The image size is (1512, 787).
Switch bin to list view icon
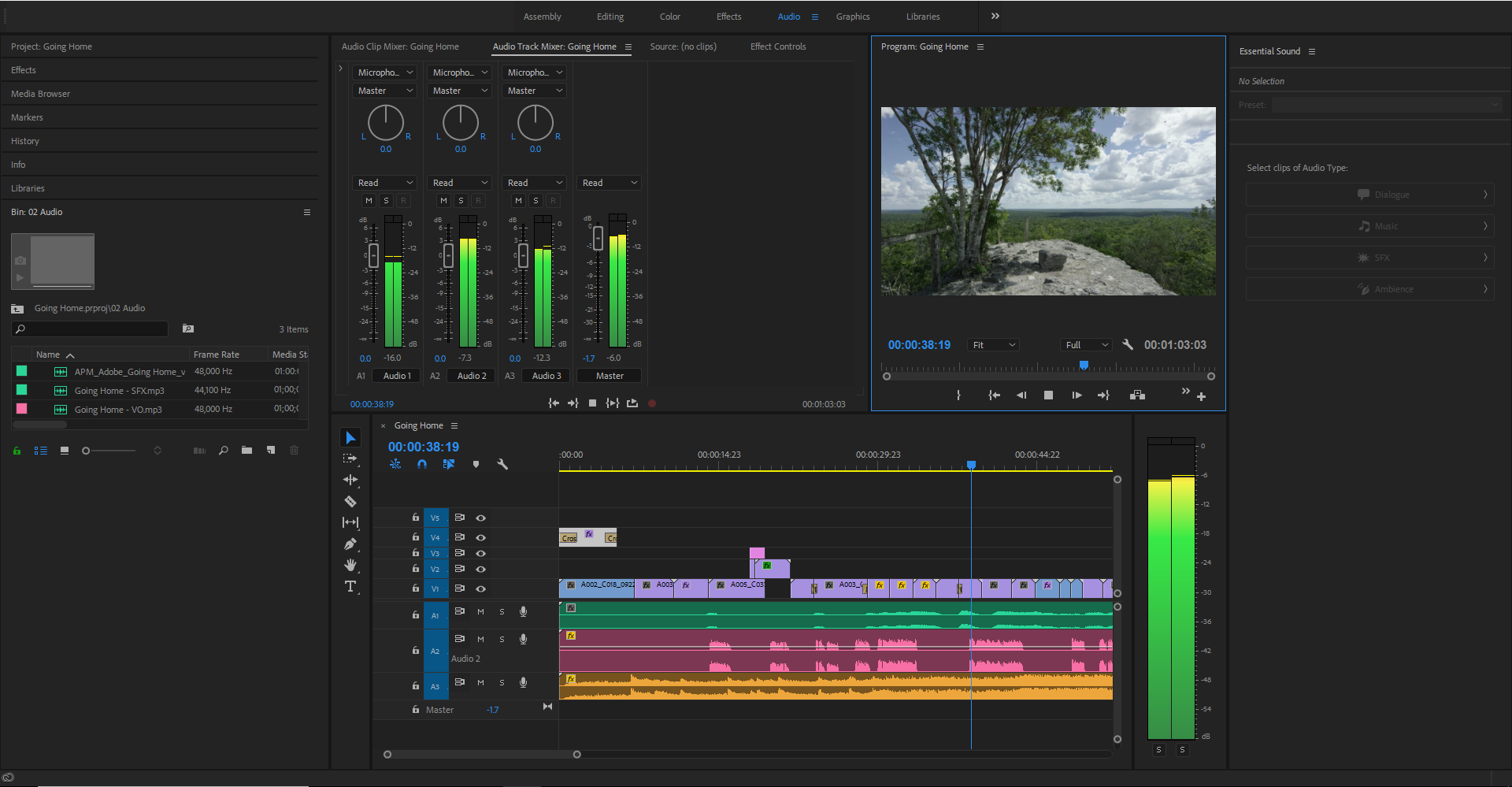[x=41, y=451]
